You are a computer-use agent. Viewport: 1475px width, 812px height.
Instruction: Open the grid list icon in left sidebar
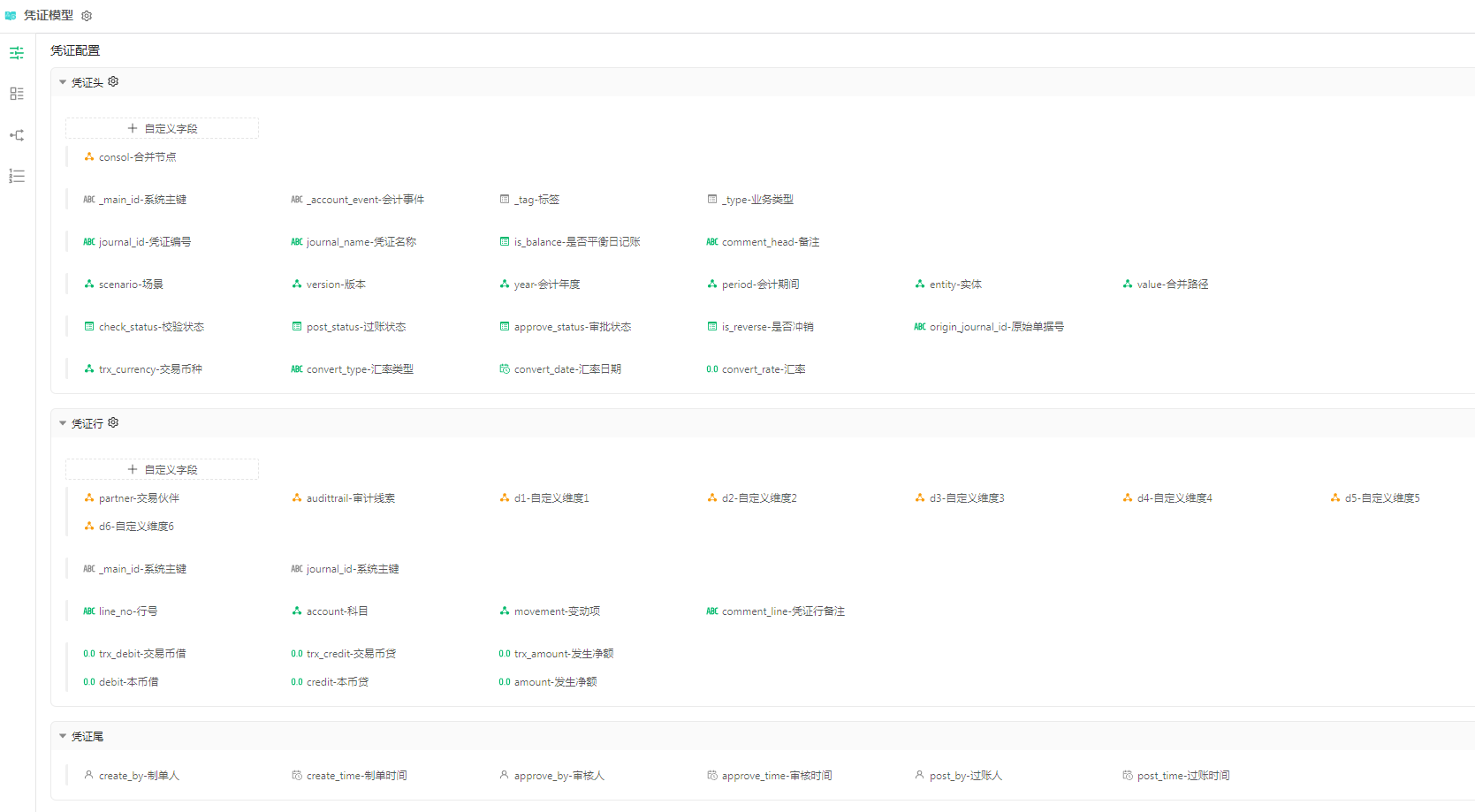17,94
